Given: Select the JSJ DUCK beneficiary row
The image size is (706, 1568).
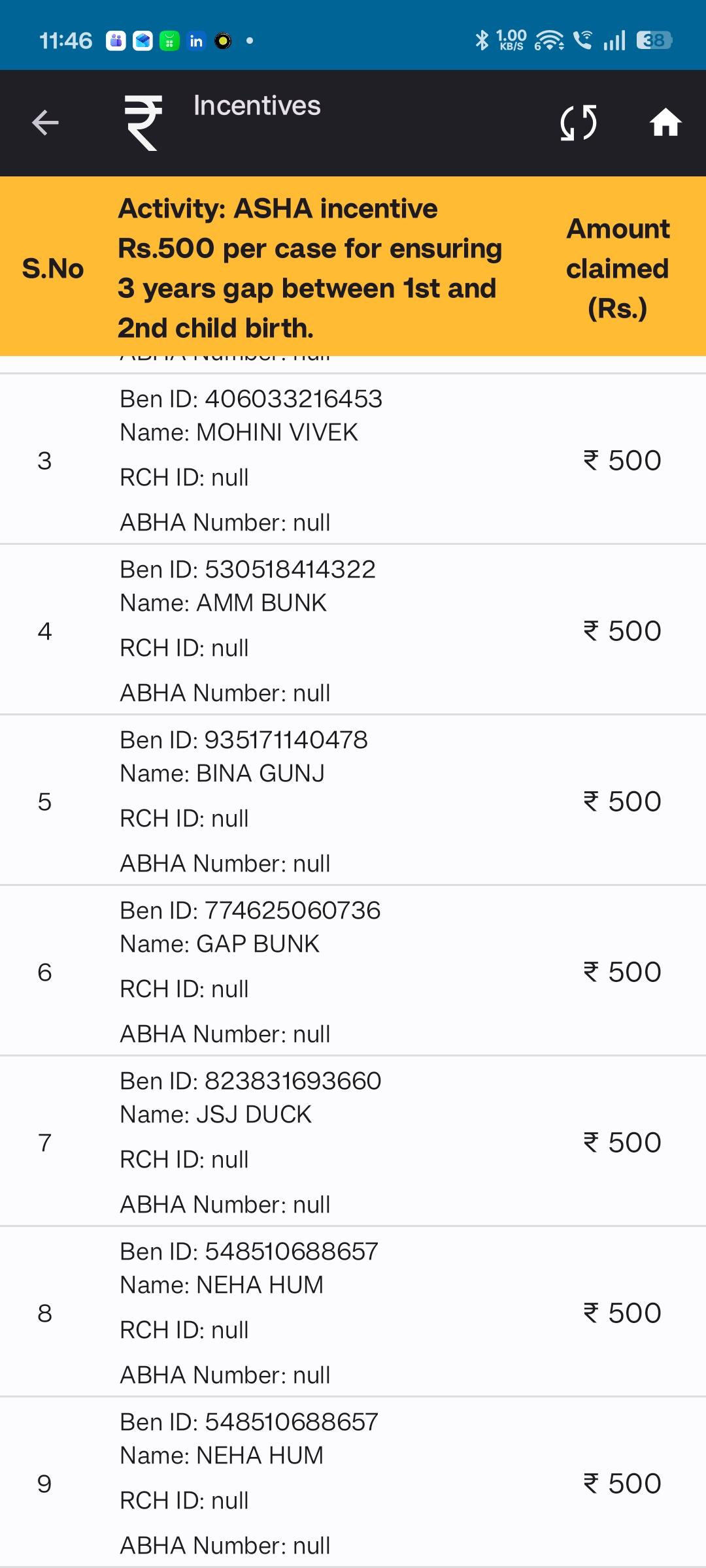Looking at the screenshot, I should click(x=353, y=1141).
